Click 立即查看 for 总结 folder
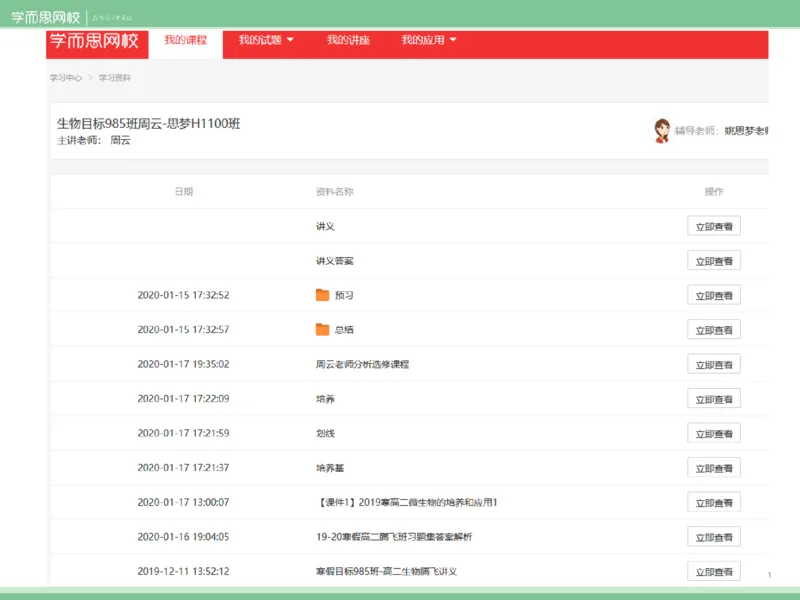800x600 pixels. pyautogui.click(x=714, y=330)
